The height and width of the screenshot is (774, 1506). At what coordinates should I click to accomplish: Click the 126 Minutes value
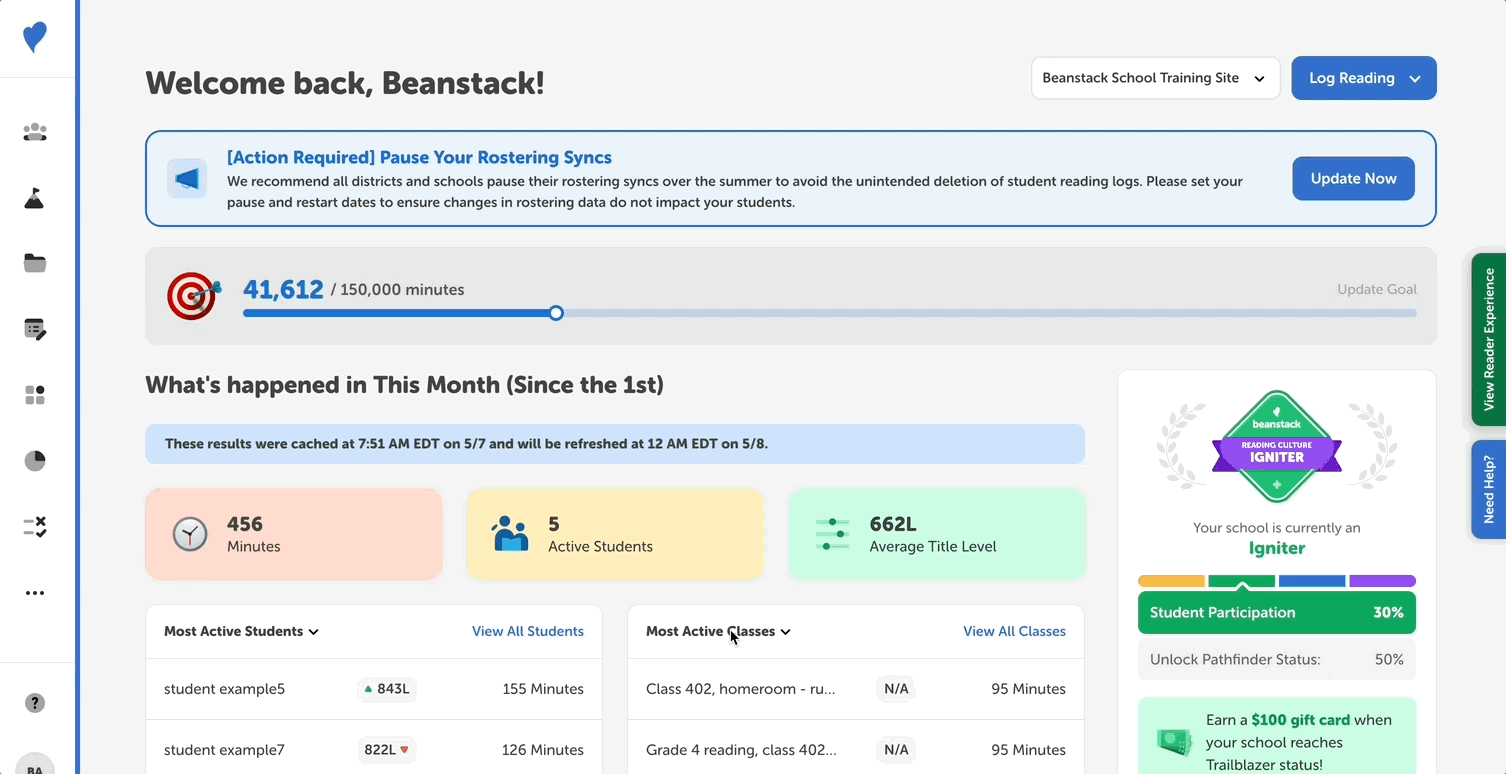click(543, 750)
